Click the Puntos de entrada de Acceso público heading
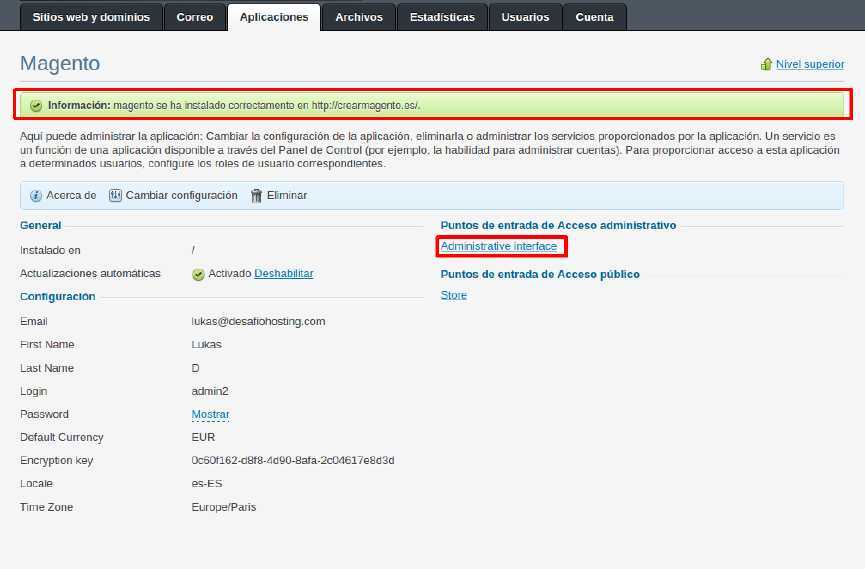 pos(540,274)
